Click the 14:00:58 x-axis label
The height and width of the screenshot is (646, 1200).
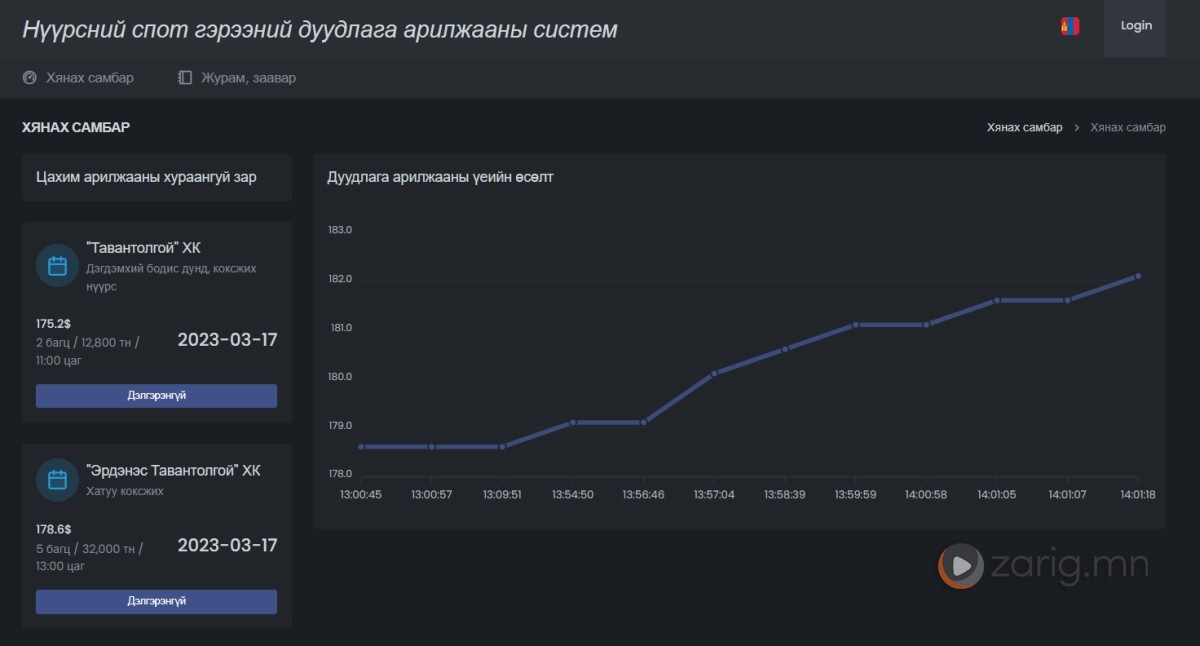point(926,494)
